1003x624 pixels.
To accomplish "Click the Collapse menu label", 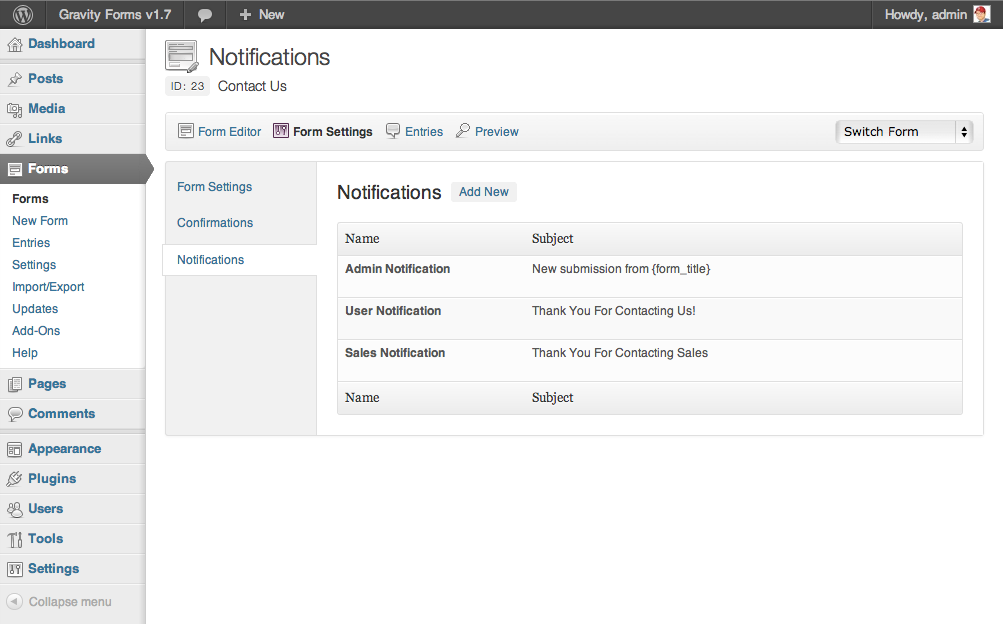I will coord(70,602).
